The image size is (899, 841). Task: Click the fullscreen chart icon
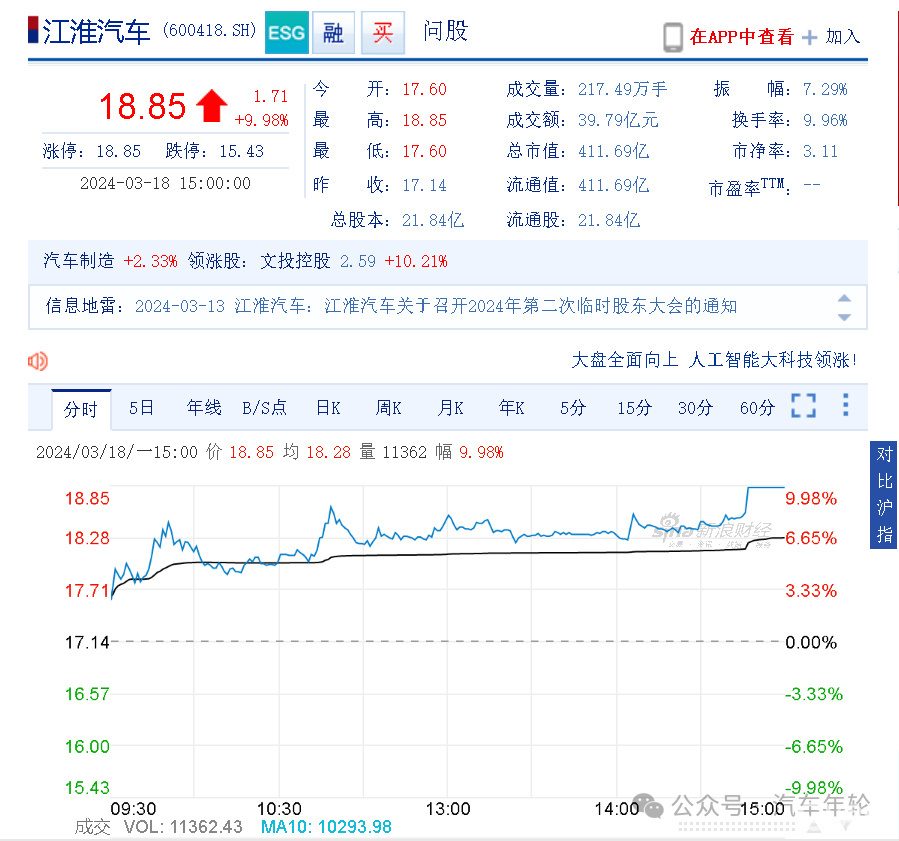click(x=803, y=405)
